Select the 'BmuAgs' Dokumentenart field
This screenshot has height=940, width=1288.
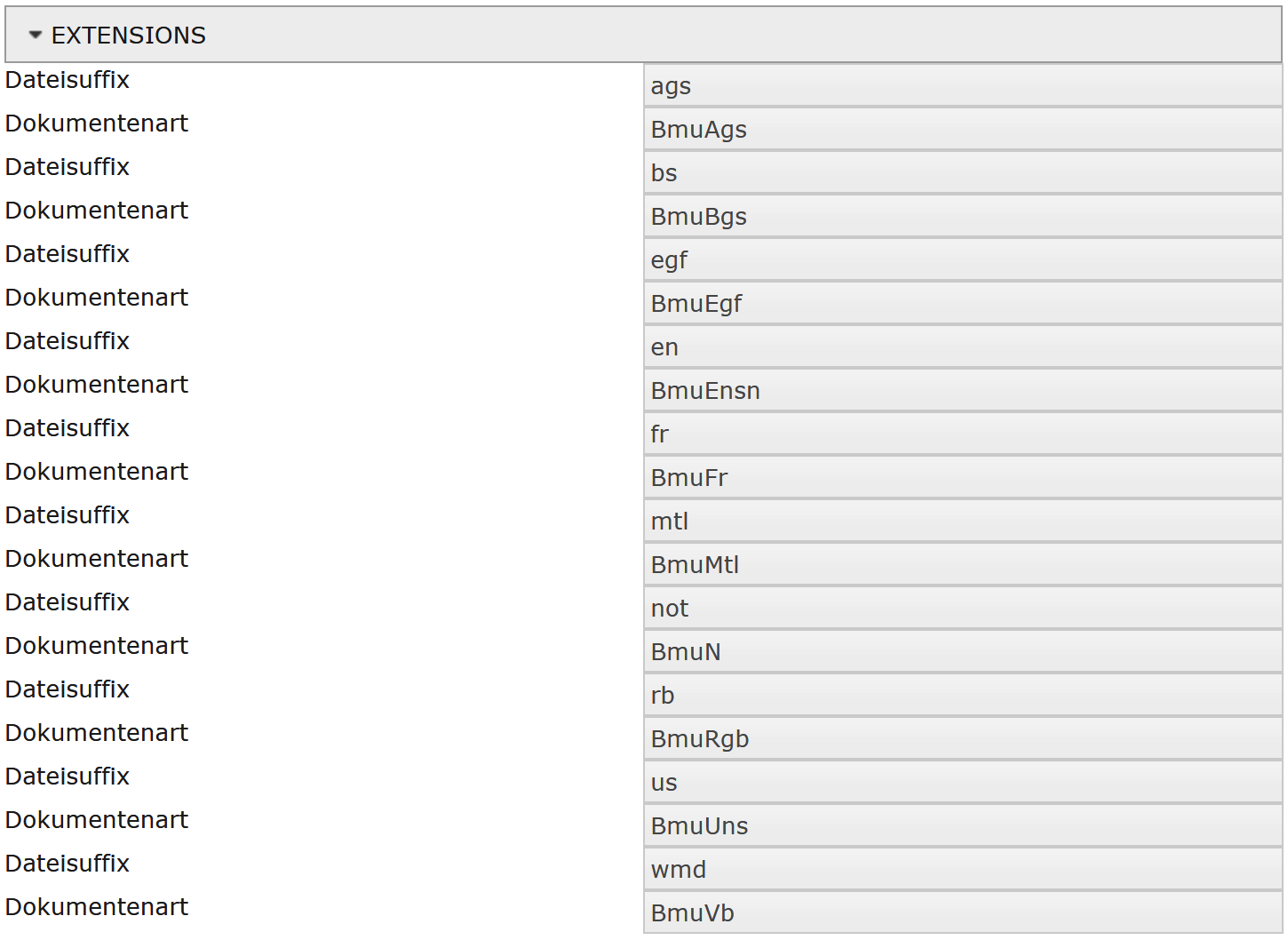pos(963,130)
